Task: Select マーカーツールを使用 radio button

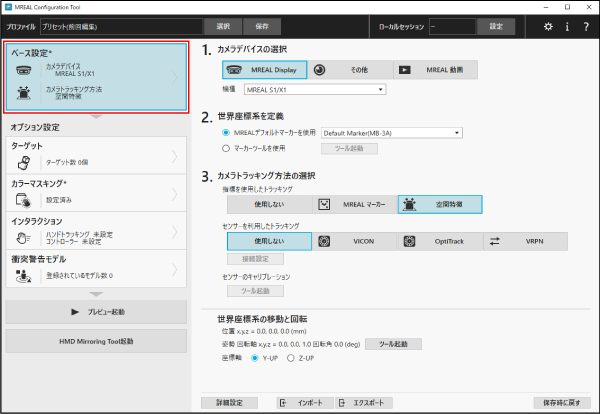Action: (x=226, y=148)
